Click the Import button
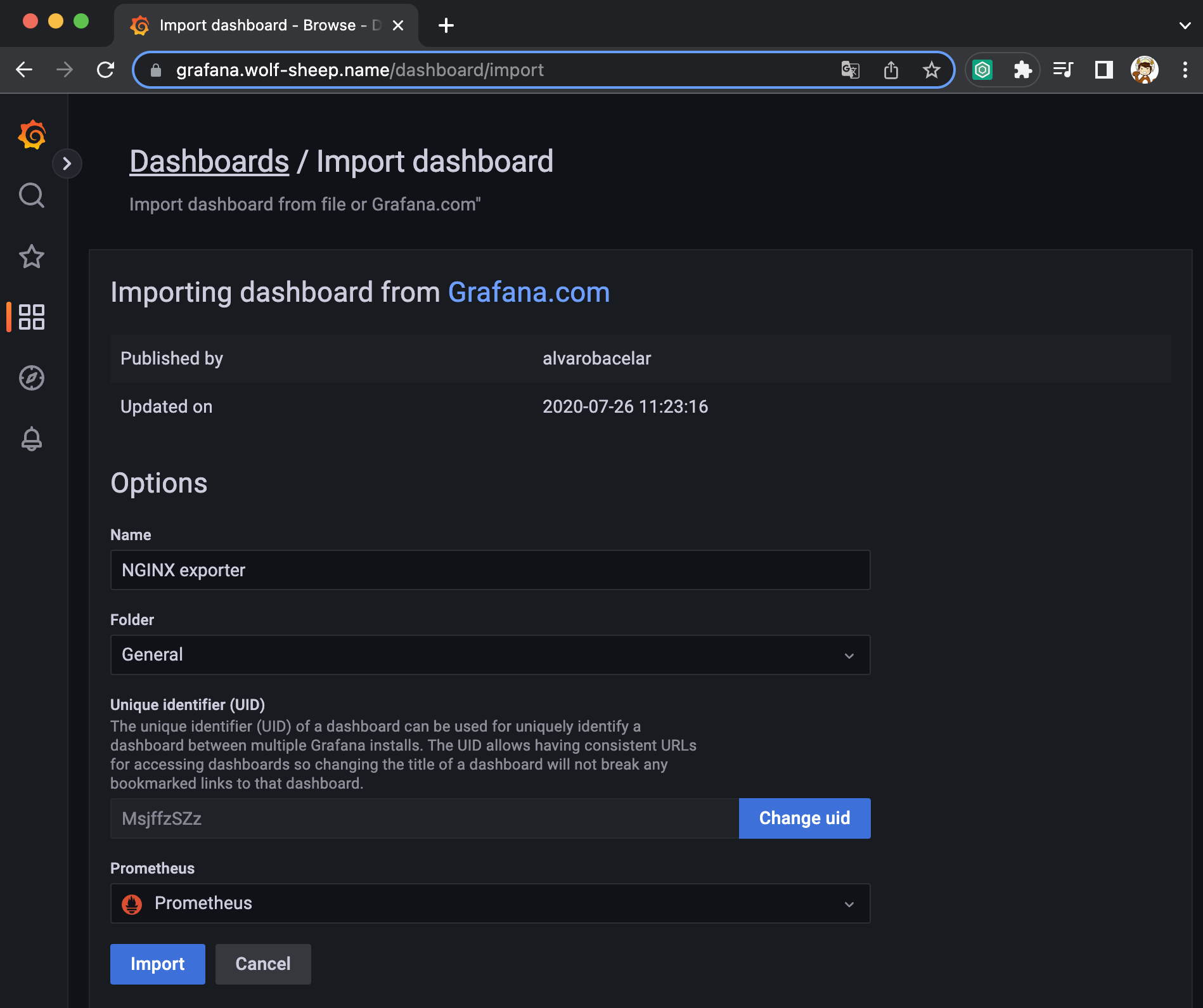 158,964
